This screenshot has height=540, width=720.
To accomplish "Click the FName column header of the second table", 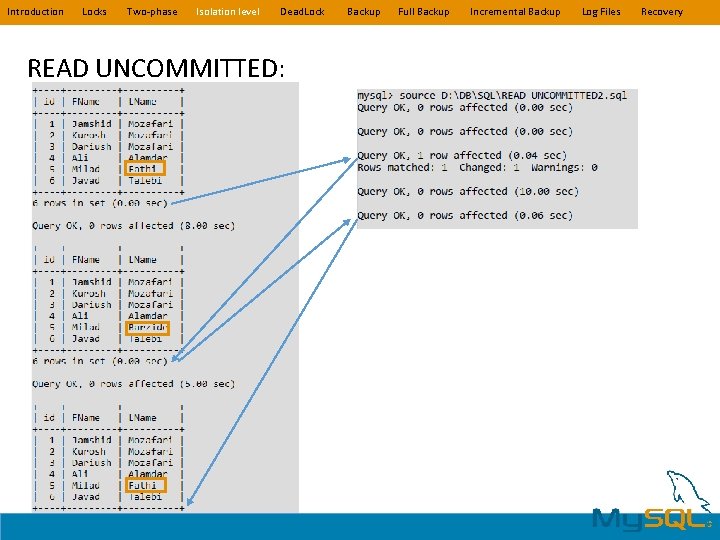I will point(85,259).
